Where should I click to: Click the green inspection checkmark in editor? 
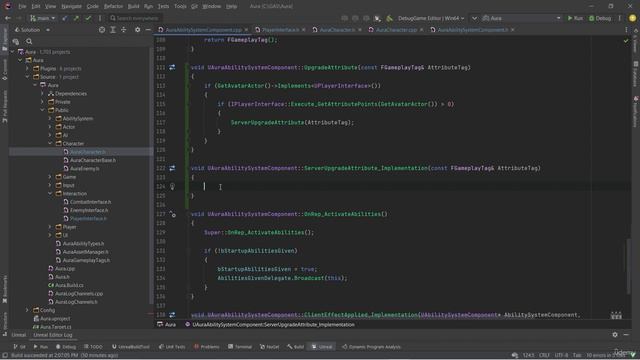[626, 41]
